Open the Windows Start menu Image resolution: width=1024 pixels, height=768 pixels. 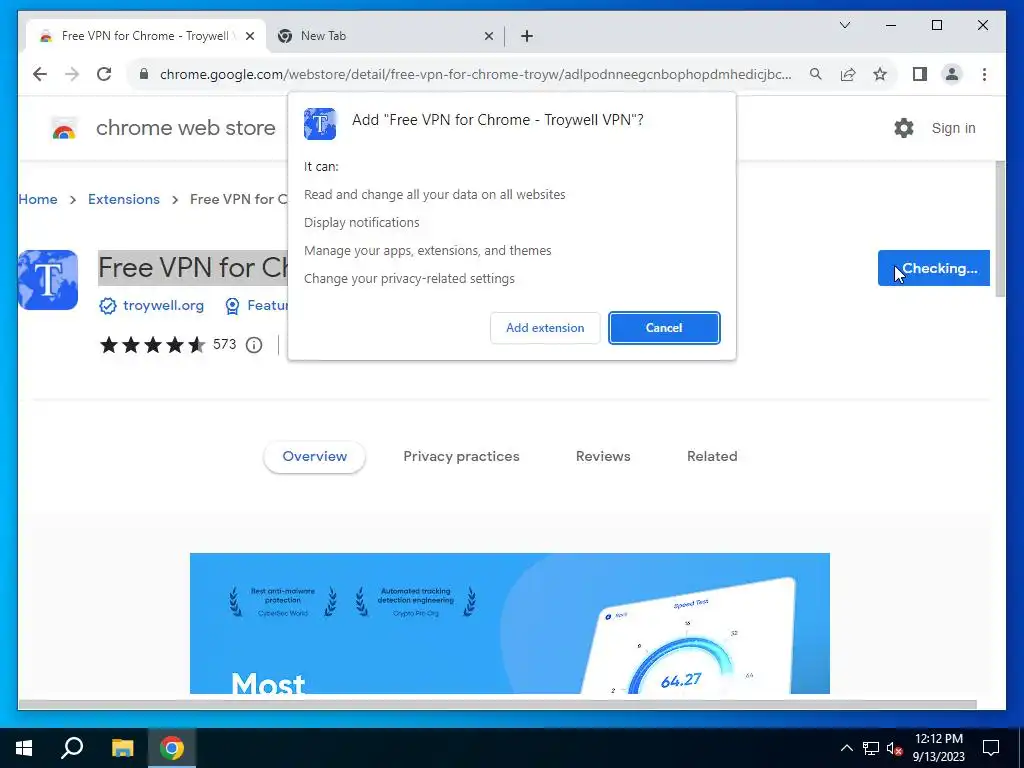click(24, 748)
